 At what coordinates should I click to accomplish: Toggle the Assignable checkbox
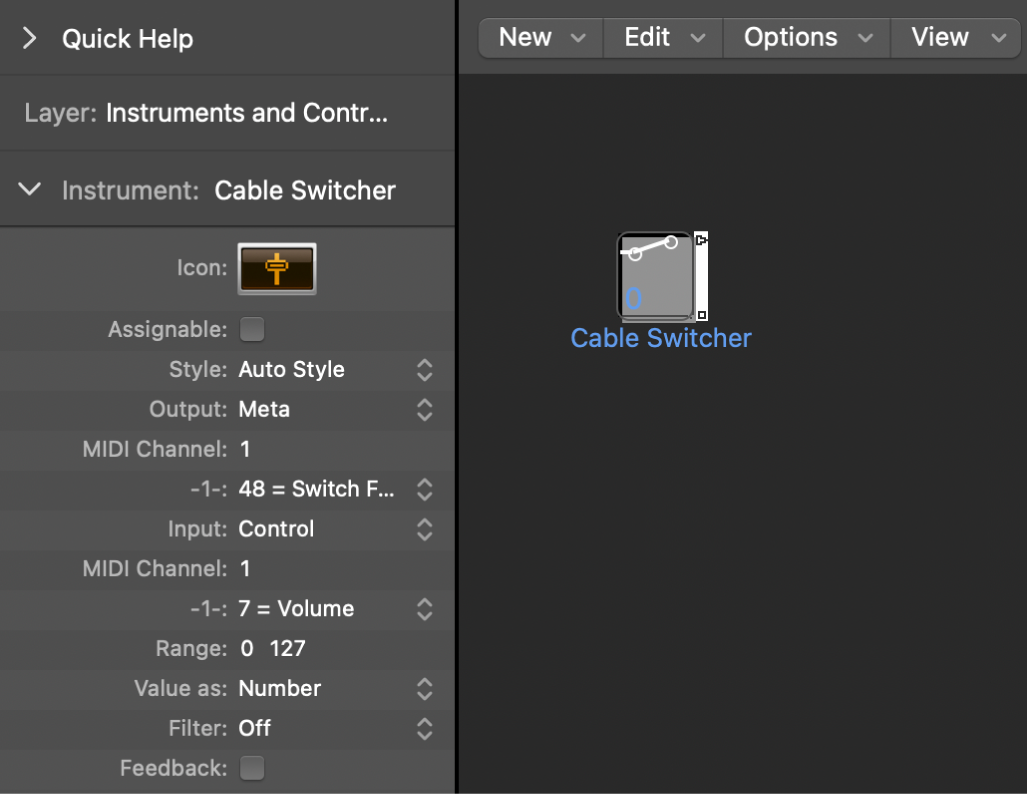252,329
